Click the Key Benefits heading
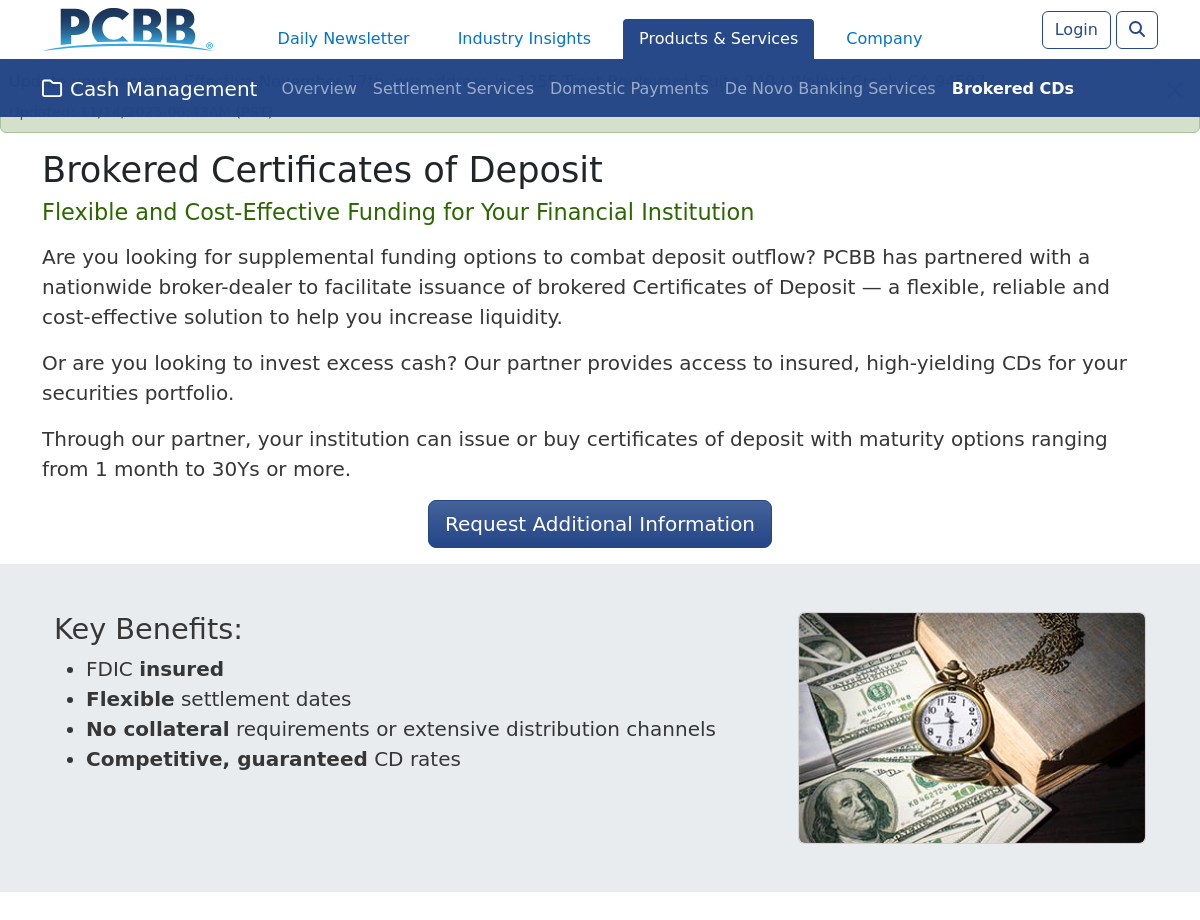Screen dimensions: 1200x920 tap(148, 629)
